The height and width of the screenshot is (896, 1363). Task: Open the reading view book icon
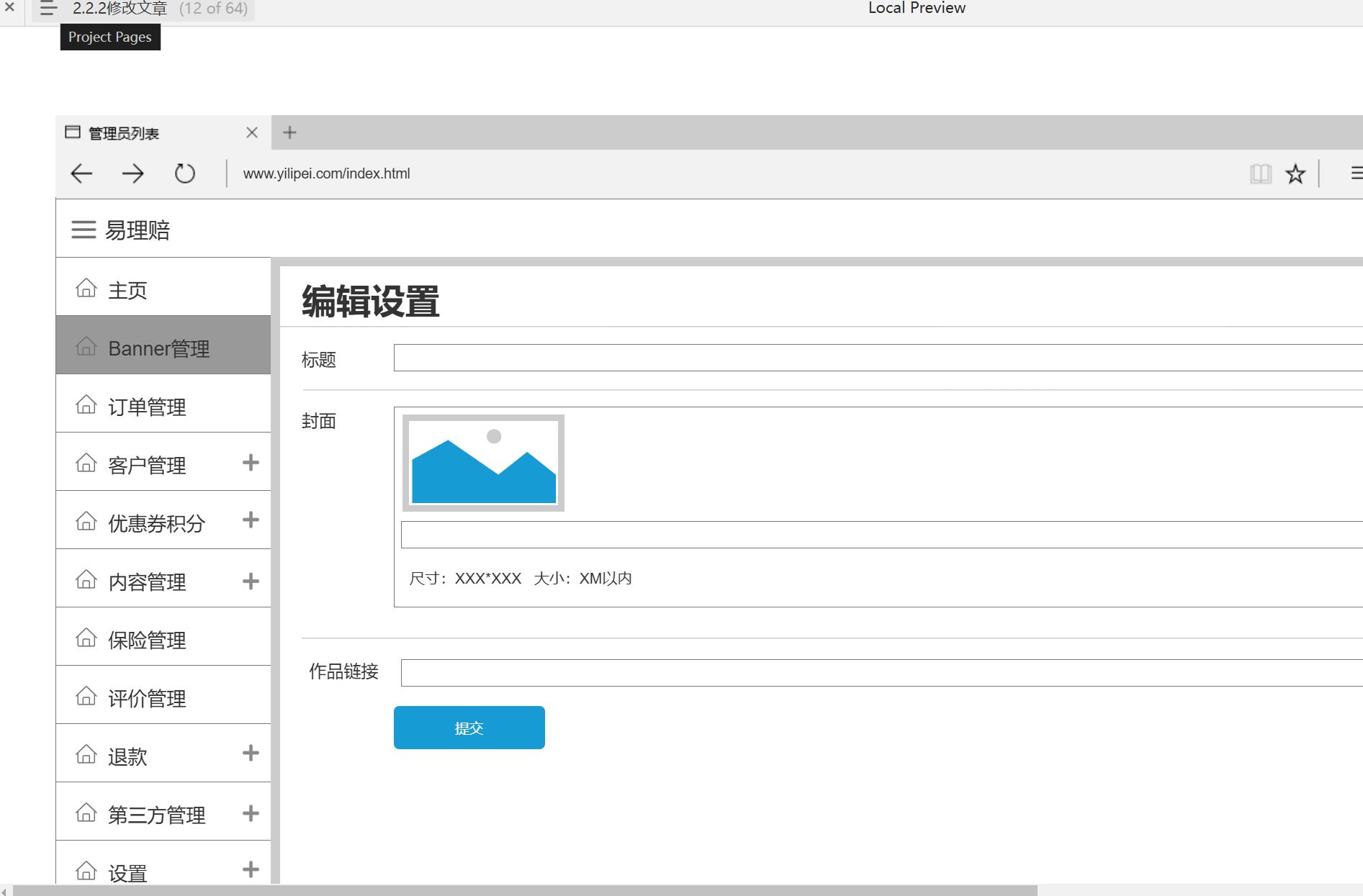point(1261,173)
